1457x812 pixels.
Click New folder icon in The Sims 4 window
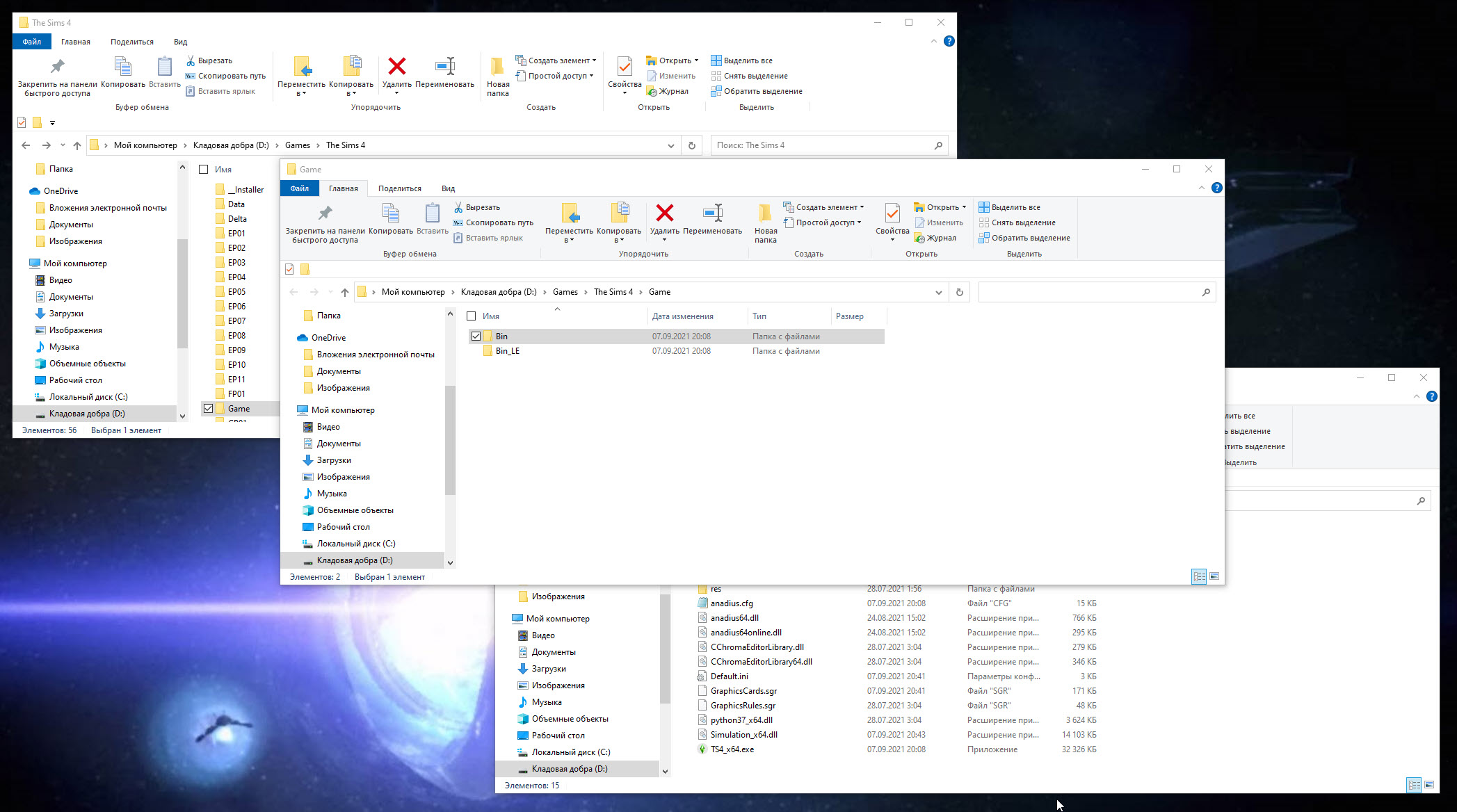(x=497, y=66)
